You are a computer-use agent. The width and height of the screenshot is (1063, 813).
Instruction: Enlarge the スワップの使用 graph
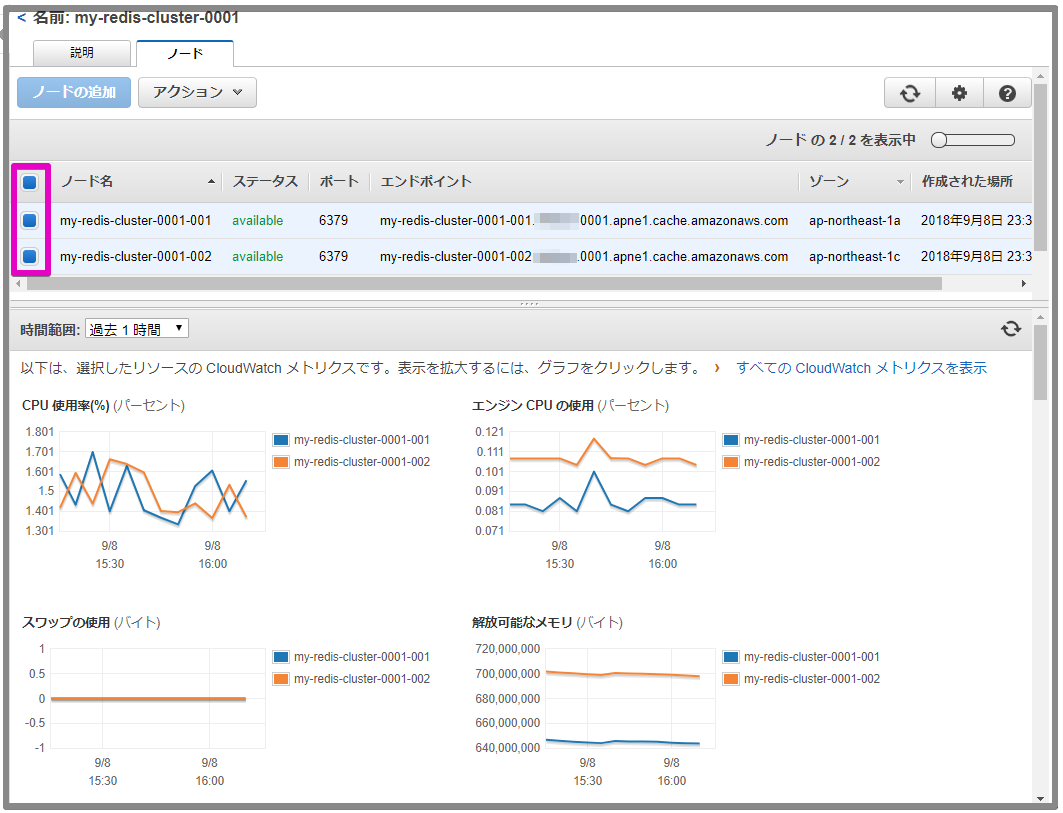(158, 698)
